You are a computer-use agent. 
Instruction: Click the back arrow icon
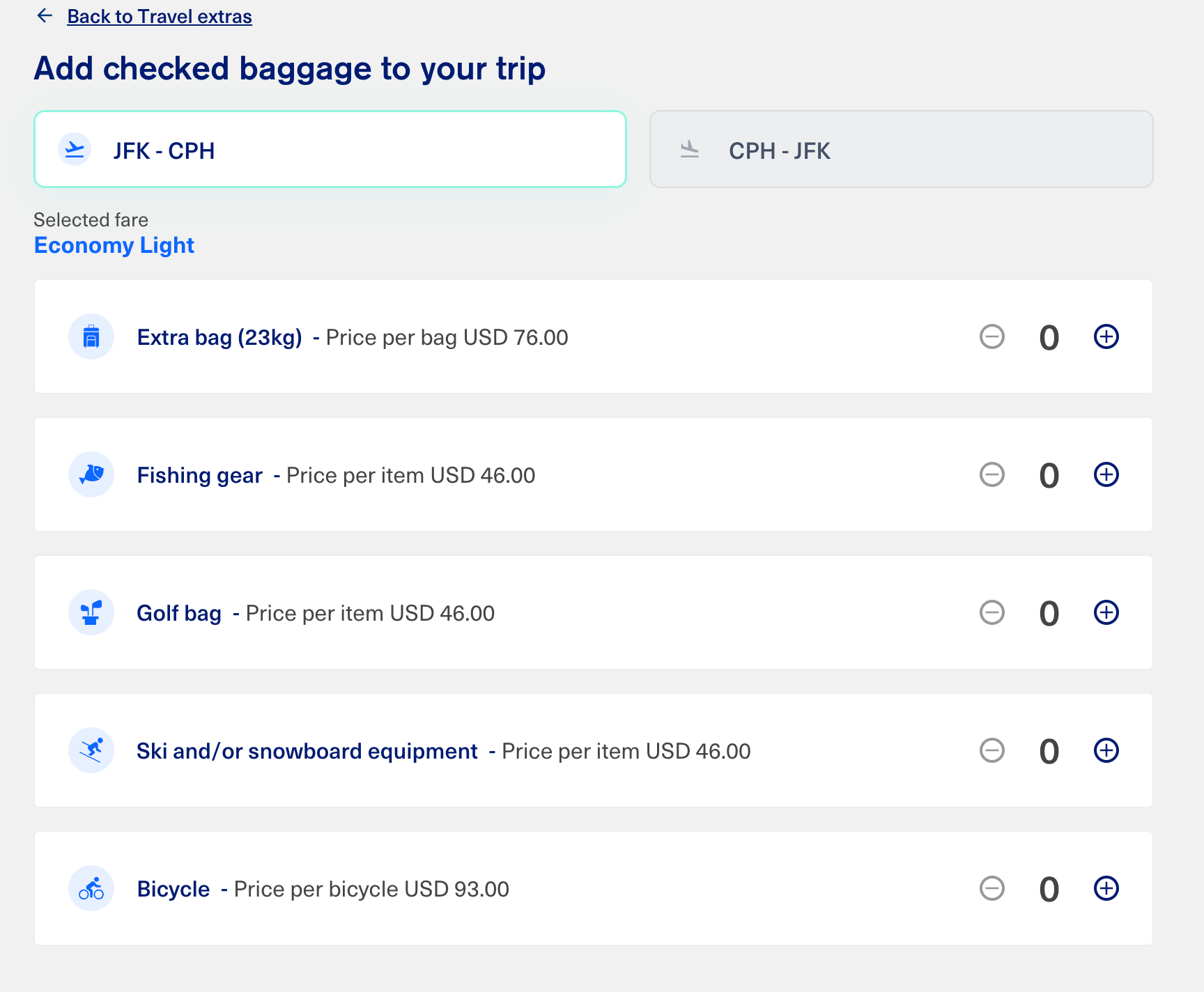45,16
